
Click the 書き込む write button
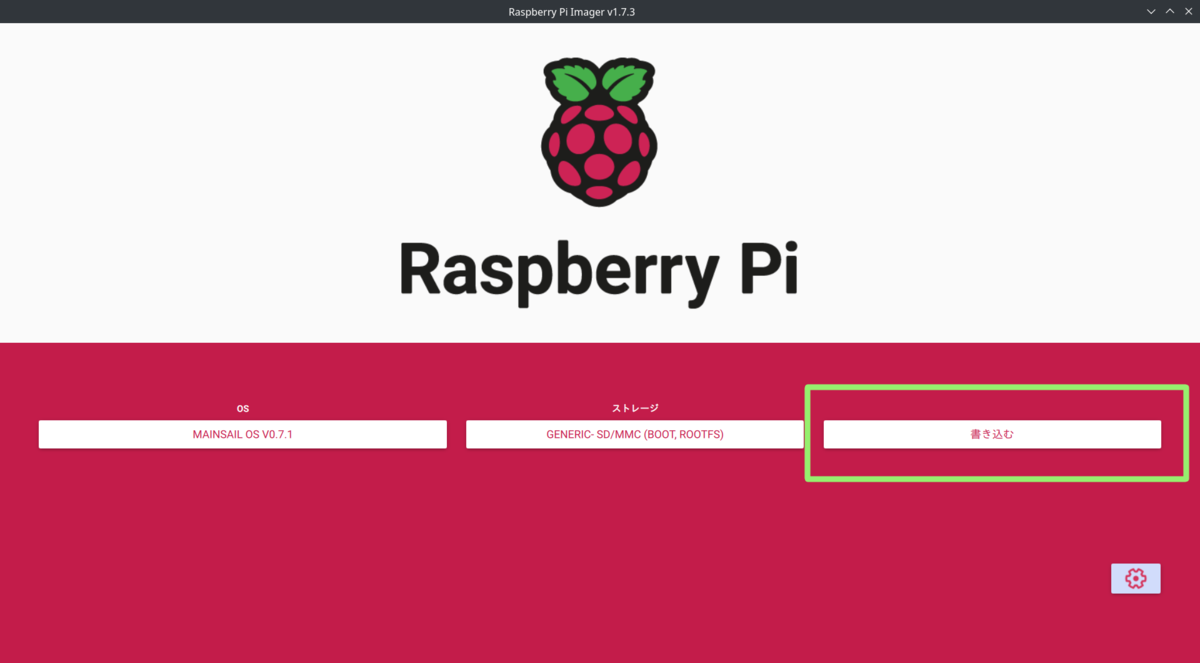click(992, 434)
